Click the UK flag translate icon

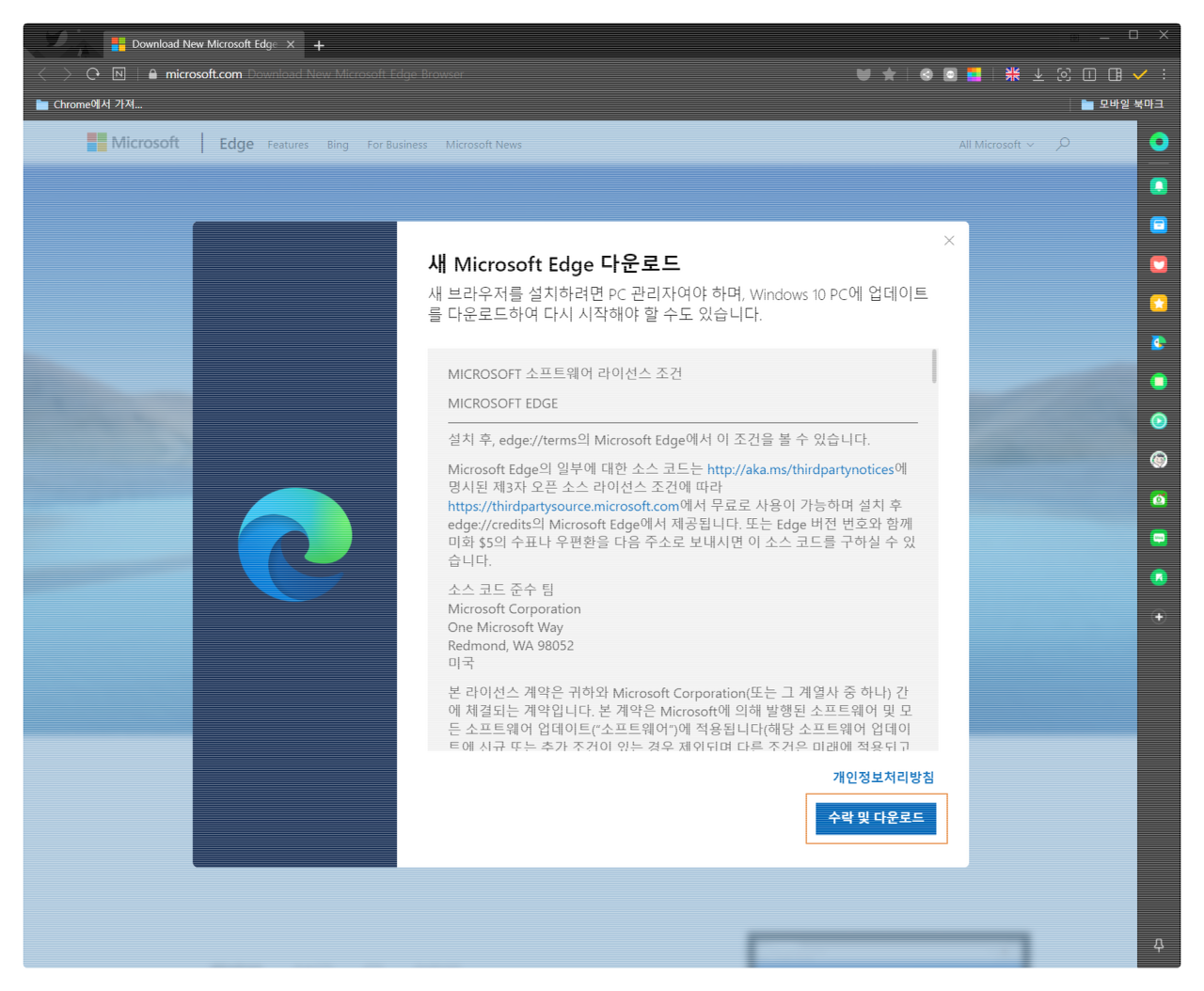[1013, 74]
